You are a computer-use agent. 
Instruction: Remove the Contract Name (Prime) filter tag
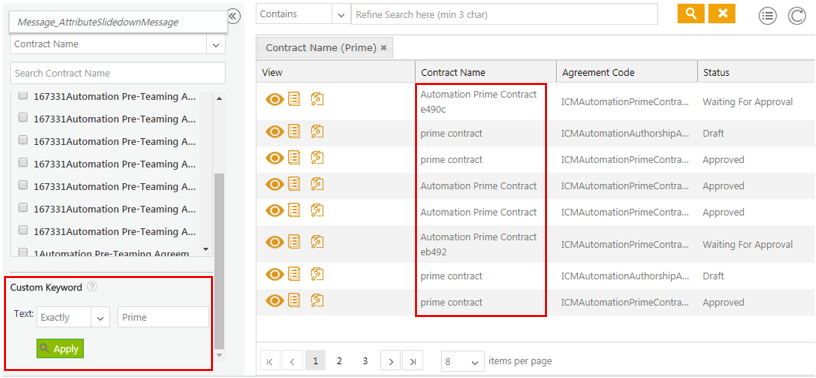[384, 48]
